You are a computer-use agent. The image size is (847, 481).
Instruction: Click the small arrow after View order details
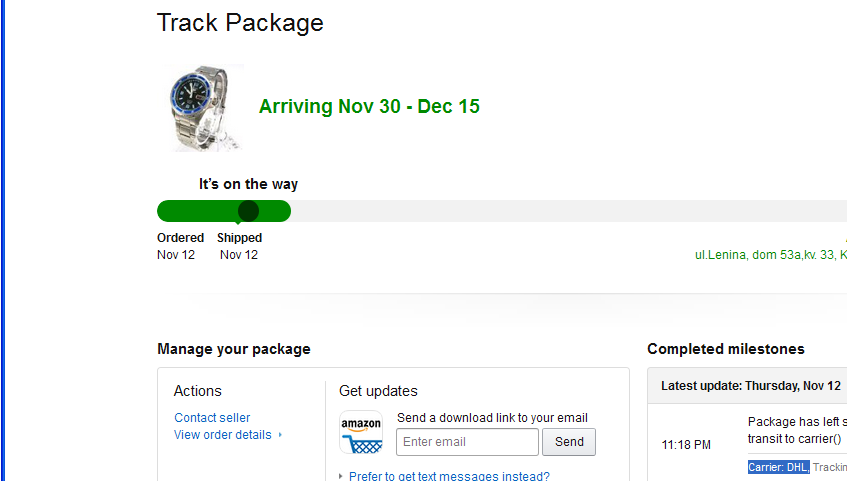coord(280,435)
